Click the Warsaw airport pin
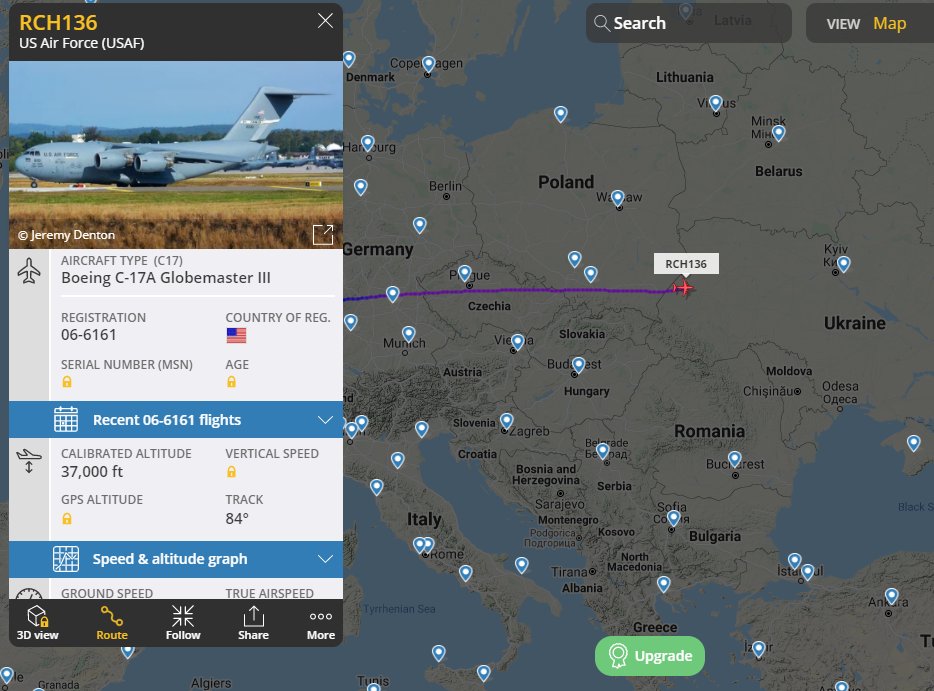Viewport: 934px width, 691px height. tap(618, 198)
